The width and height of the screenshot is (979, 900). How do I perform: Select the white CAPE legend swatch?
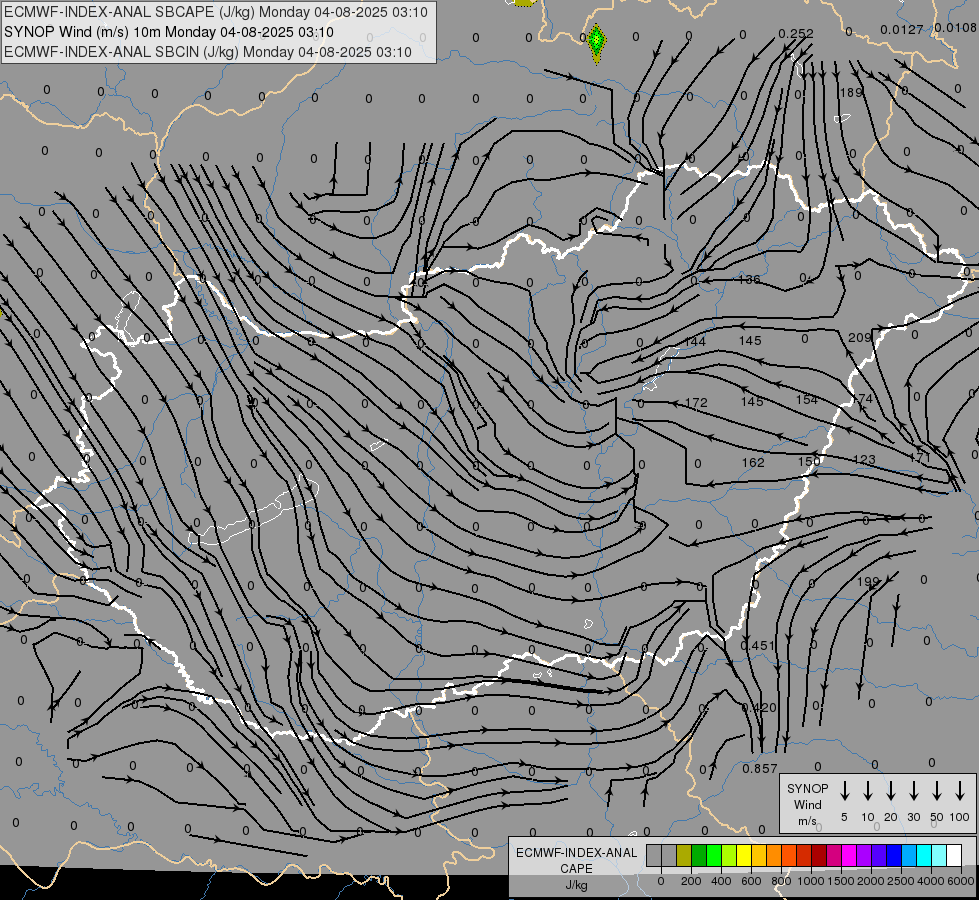point(954,855)
